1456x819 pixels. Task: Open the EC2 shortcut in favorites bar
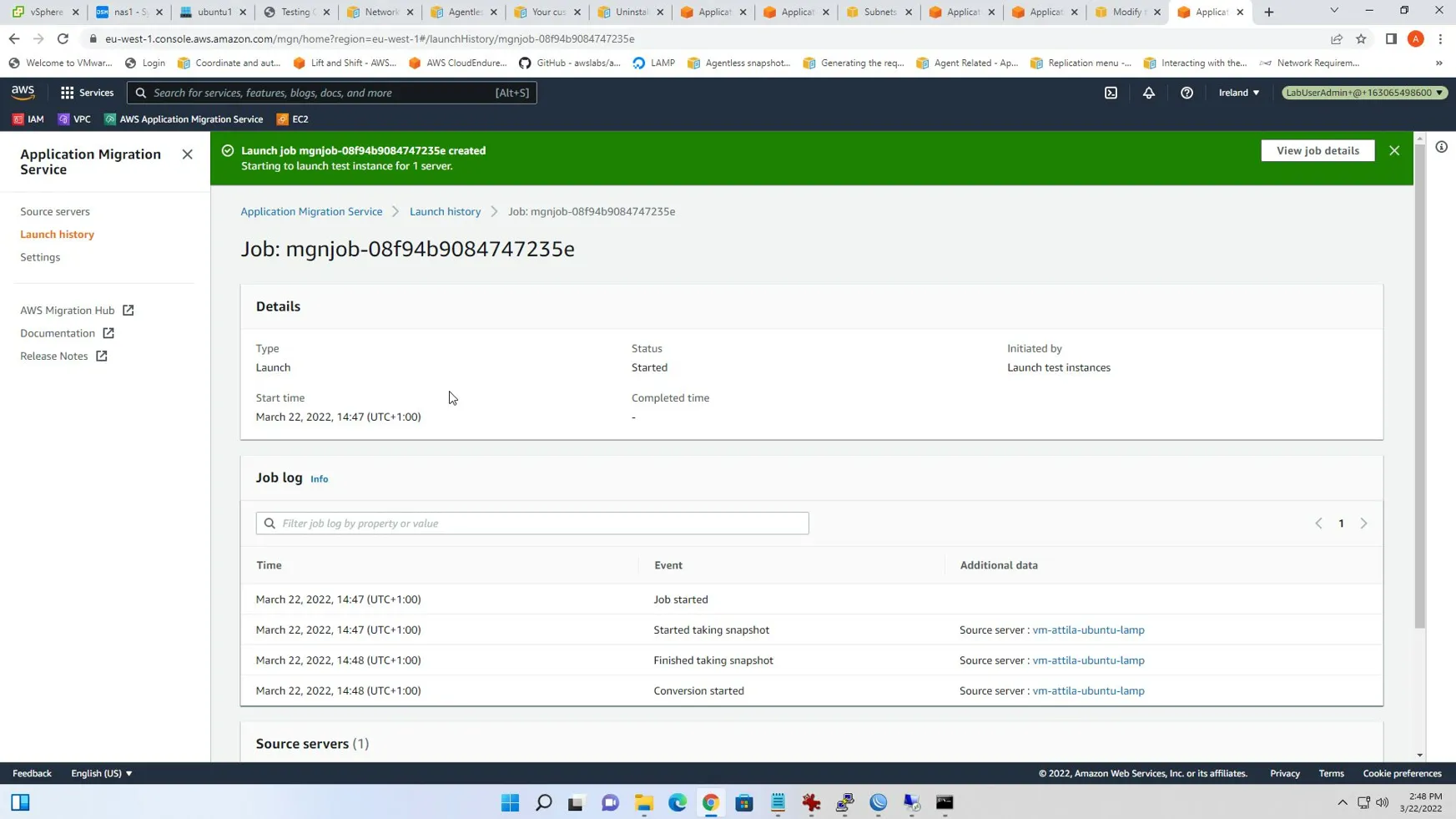(293, 119)
